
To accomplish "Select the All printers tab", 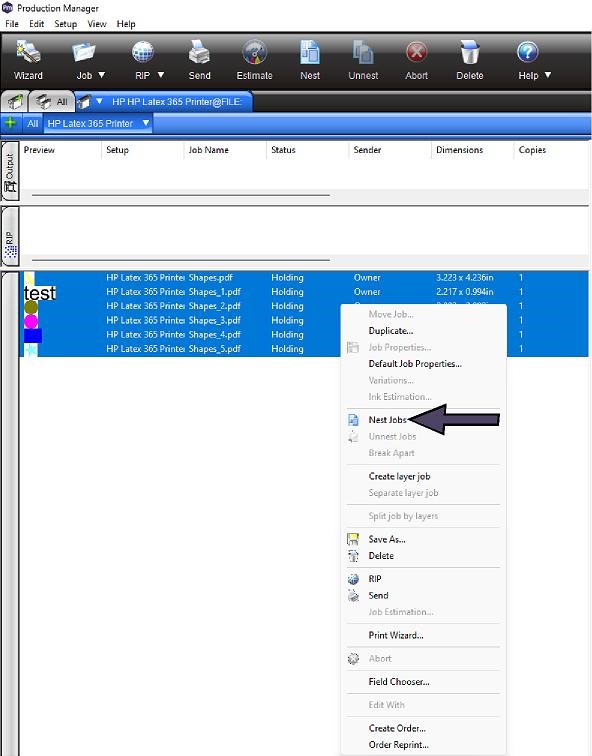I will (52, 102).
